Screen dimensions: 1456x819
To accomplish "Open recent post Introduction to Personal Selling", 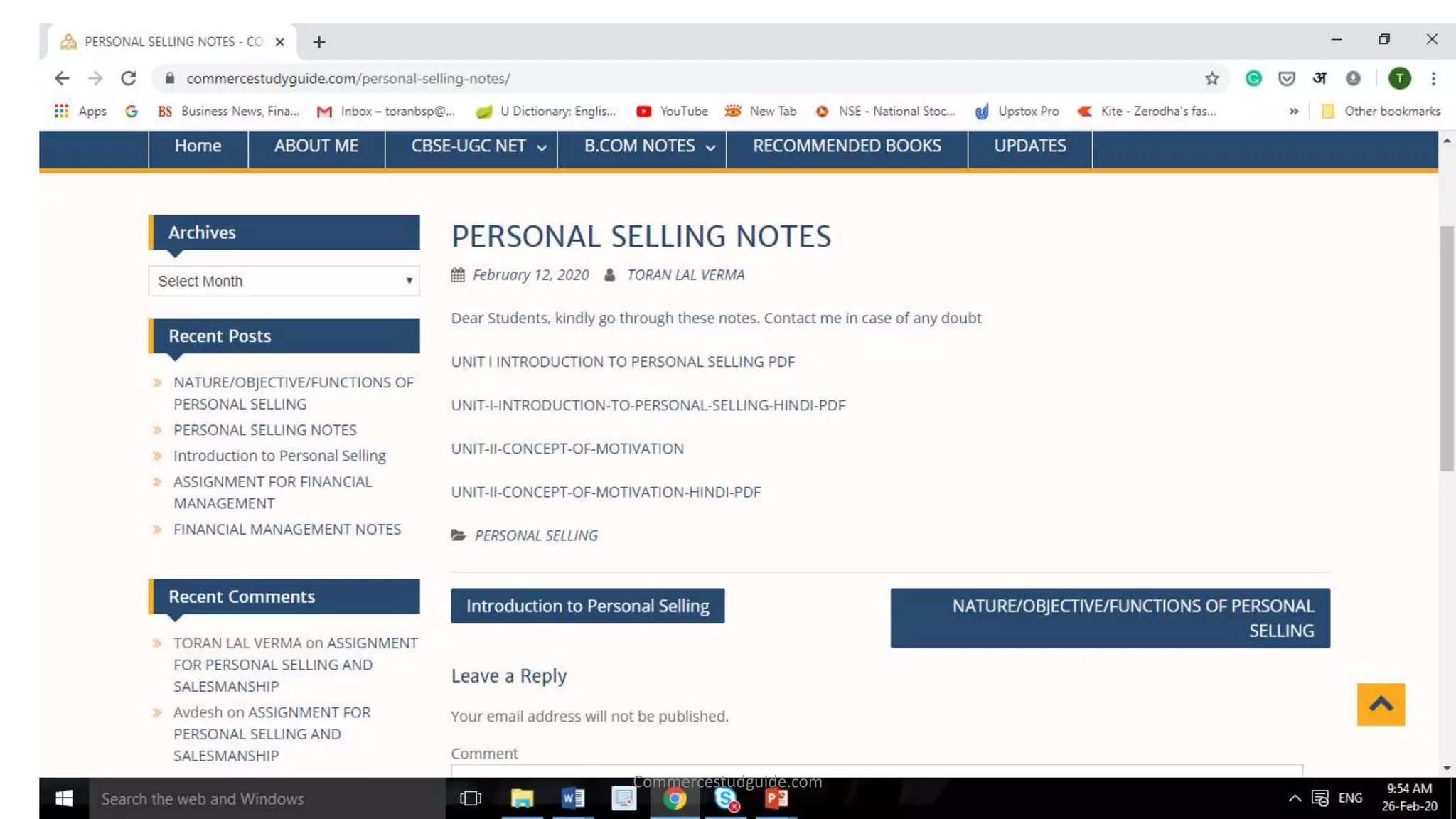I will pyautogui.click(x=279, y=456).
